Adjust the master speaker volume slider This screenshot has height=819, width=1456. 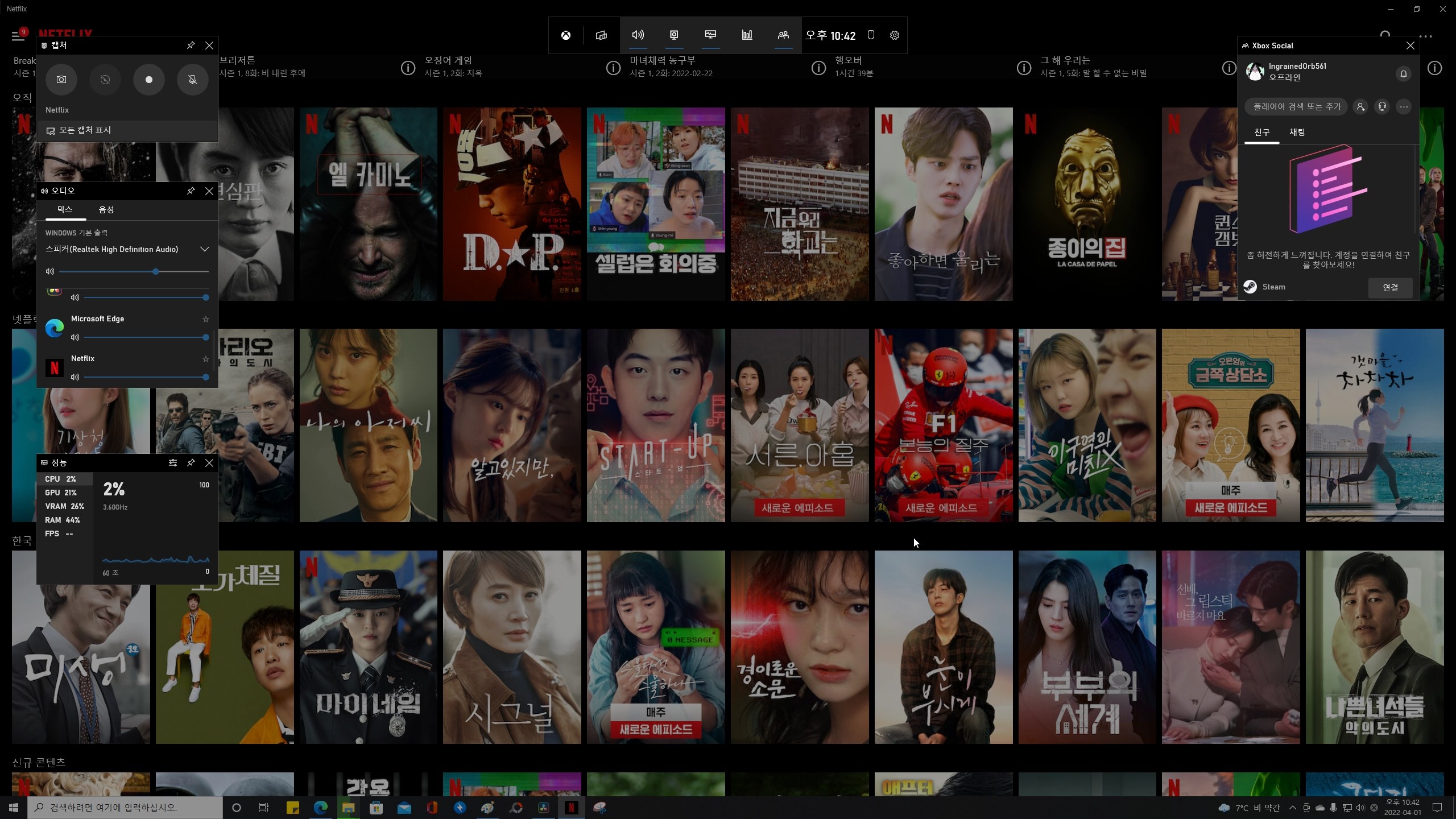click(x=156, y=272)
